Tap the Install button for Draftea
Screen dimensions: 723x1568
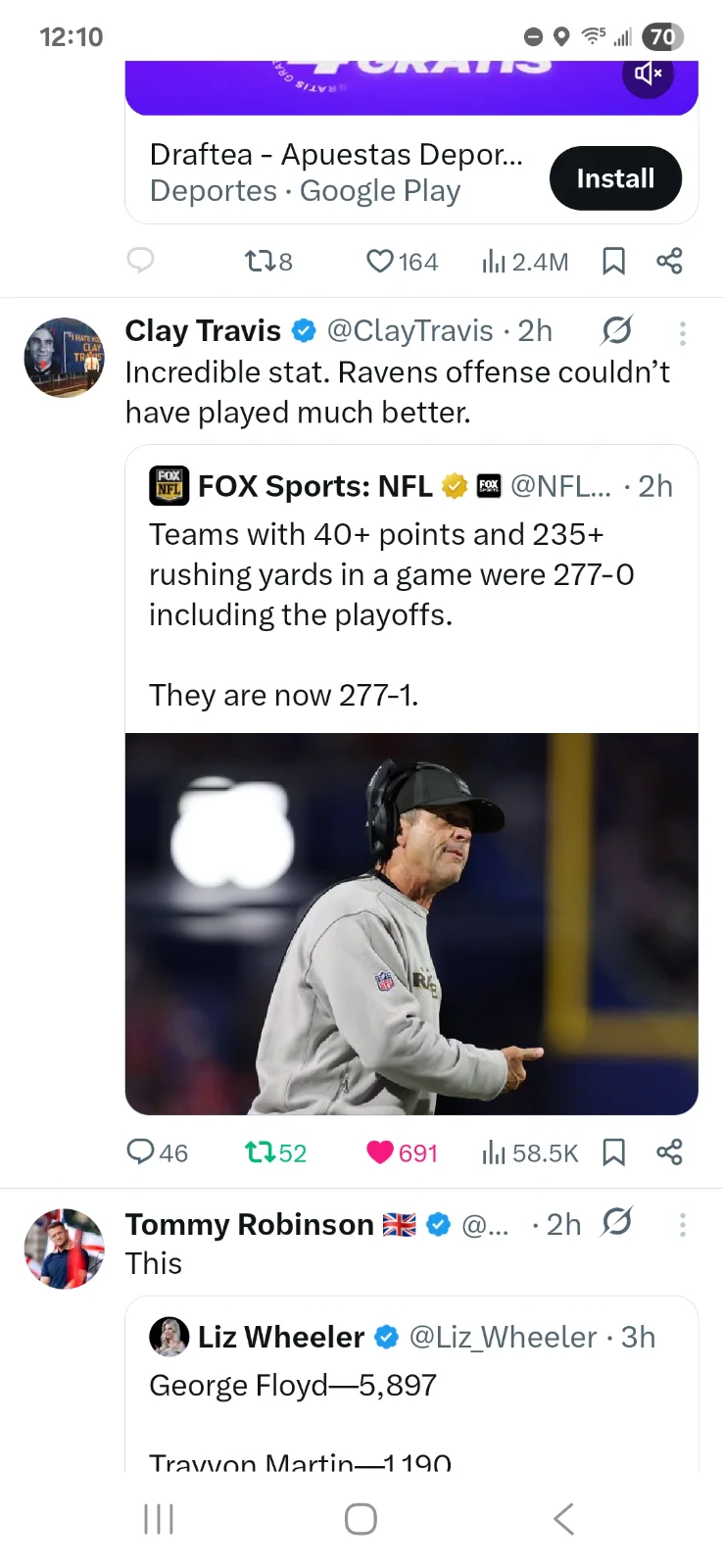pyautogui.click(x=614, y=178)
